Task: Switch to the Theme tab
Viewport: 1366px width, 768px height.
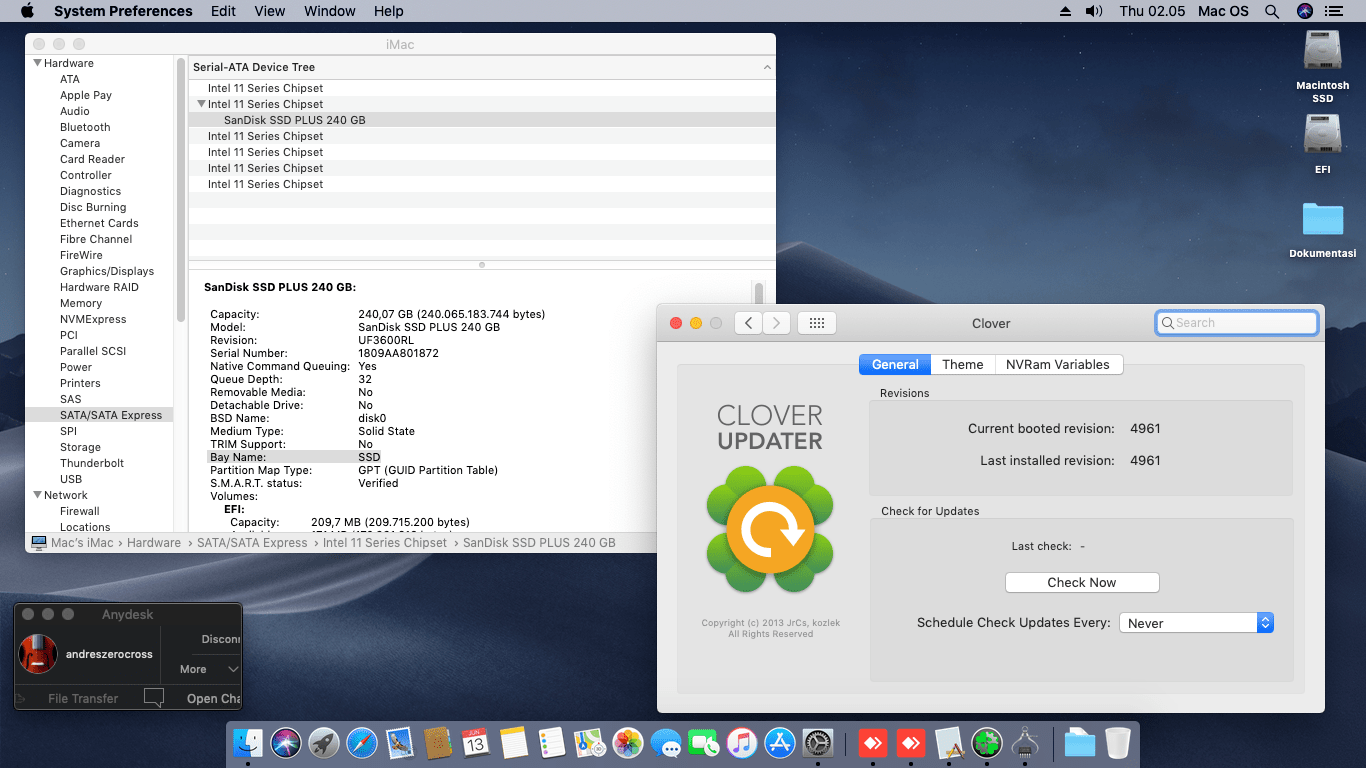Action: pos(962,364)
